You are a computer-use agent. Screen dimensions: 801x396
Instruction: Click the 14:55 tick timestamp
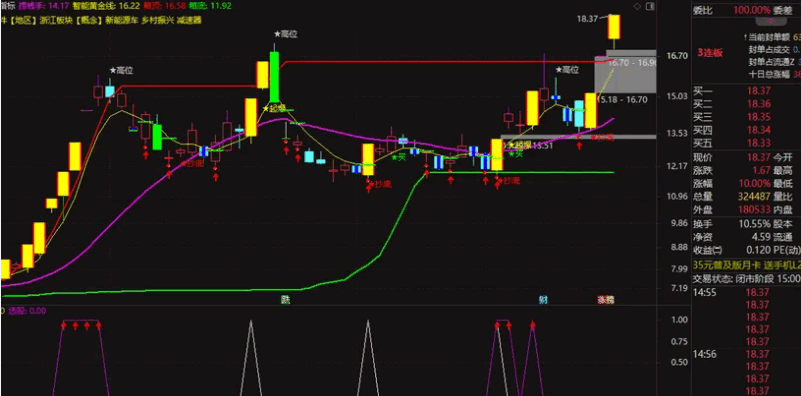705,293
